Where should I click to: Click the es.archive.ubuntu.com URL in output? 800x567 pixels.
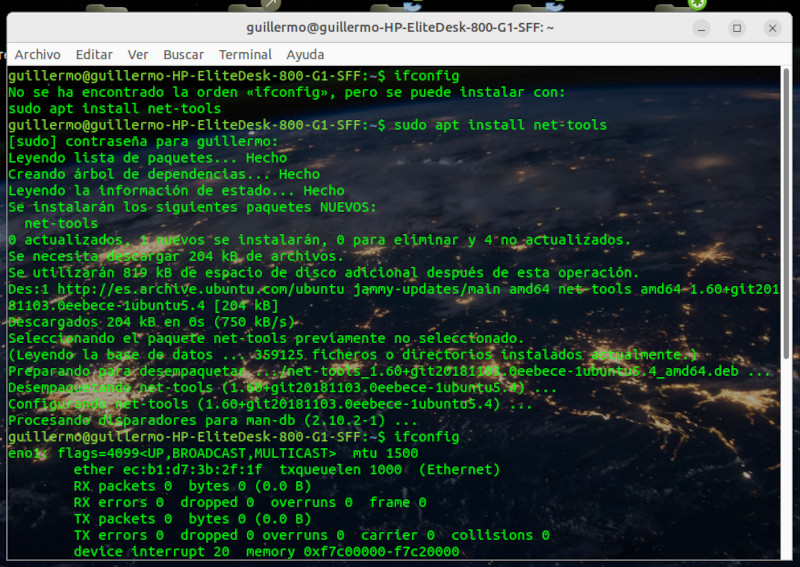(x=201, y=289)
